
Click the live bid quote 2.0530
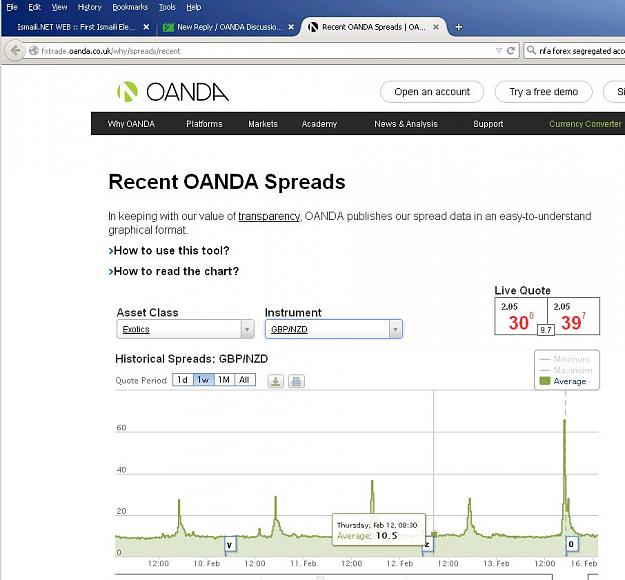tap(521, 316)
